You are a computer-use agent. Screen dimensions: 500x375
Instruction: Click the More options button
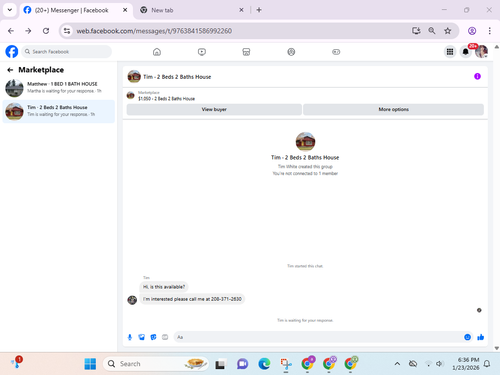393,109
